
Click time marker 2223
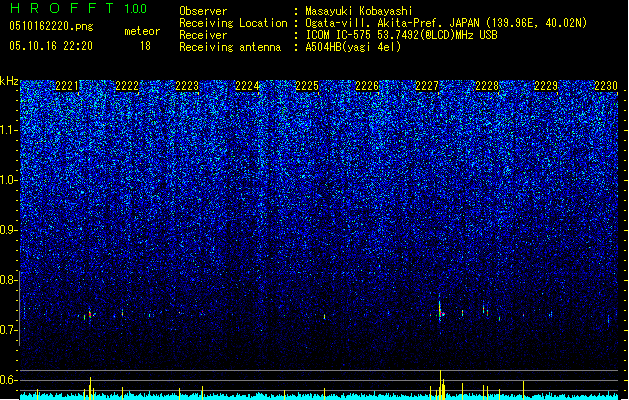(x=187, y=86)
